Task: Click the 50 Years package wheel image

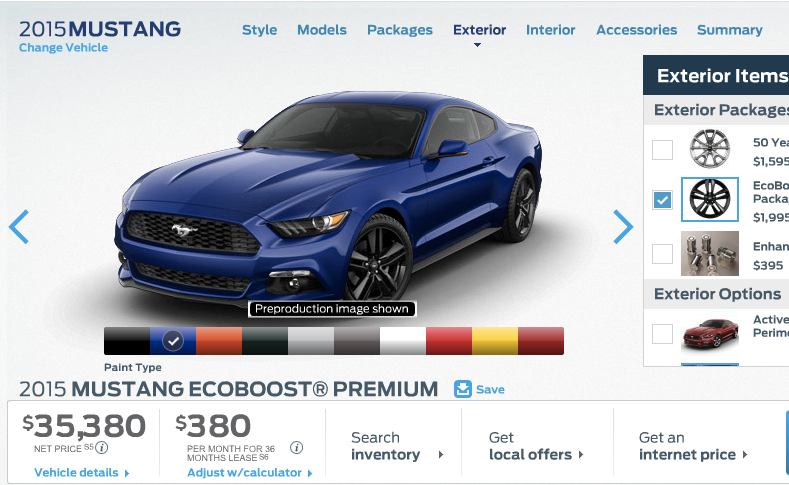Action: (709, 149)
